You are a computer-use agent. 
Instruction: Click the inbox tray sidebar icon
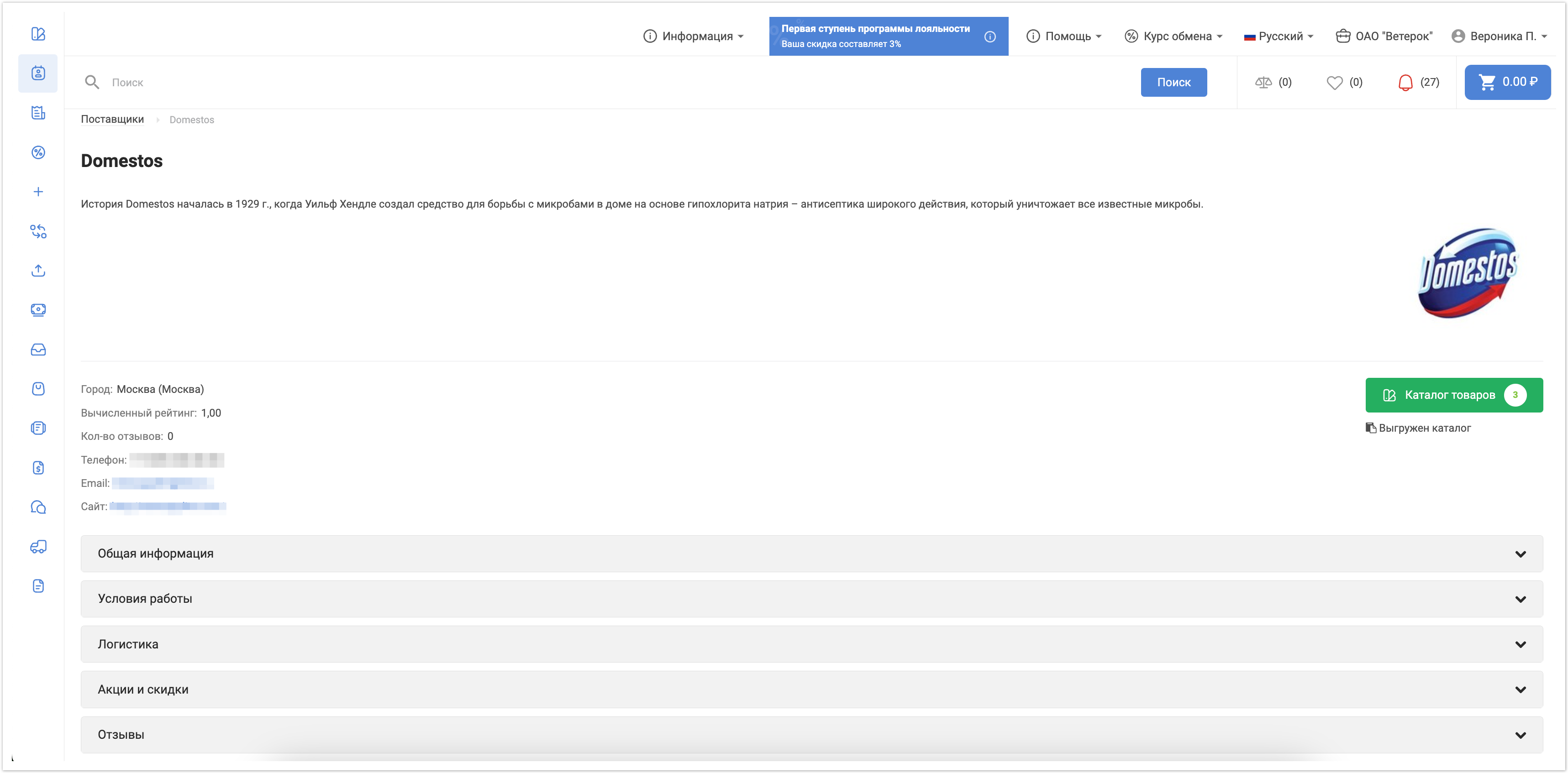[x=38, y=350]
